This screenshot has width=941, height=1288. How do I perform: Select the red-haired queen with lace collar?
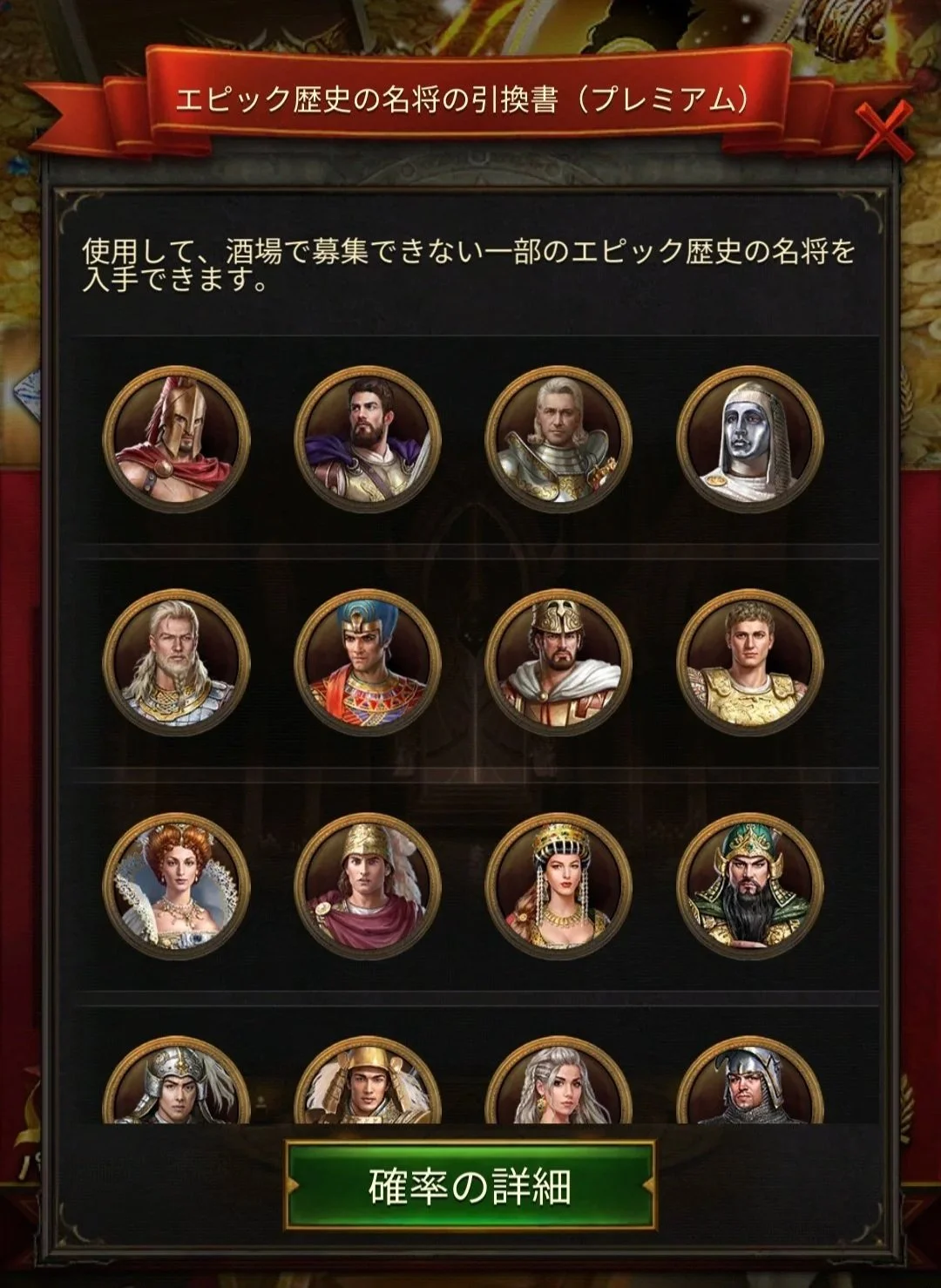177,885
